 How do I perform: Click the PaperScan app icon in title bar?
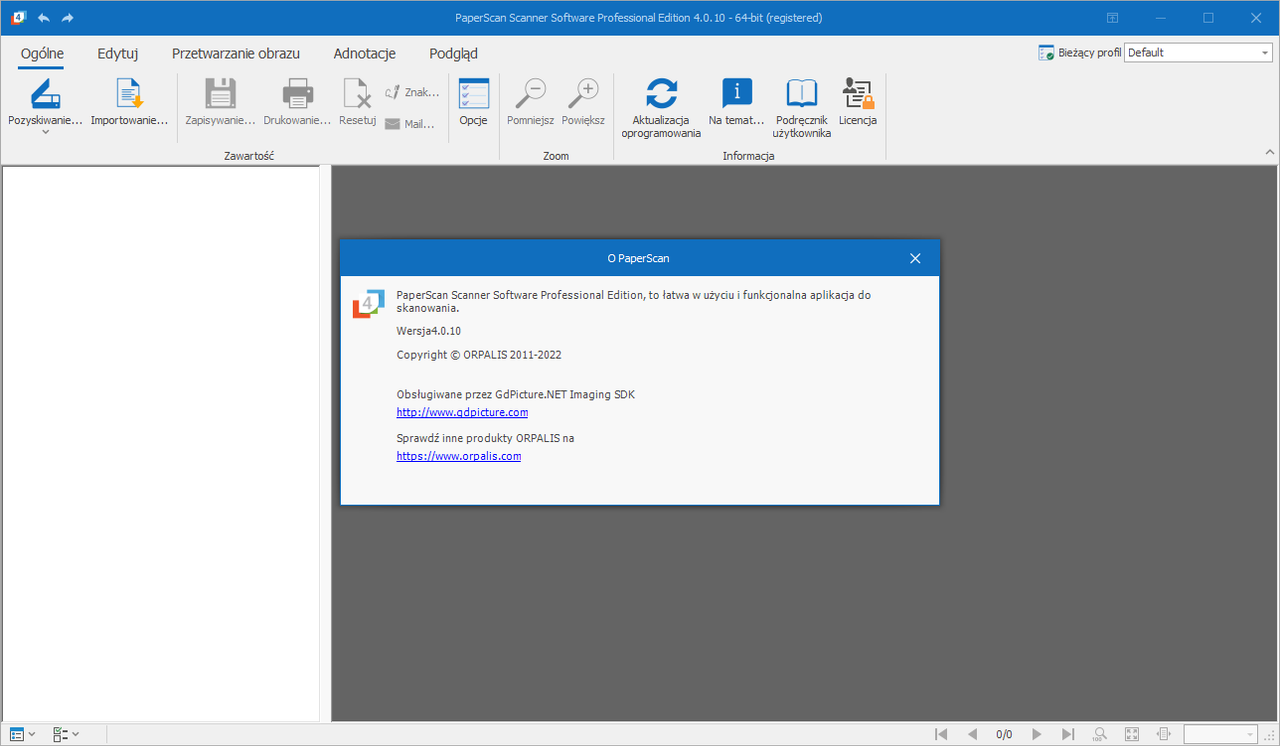(18, 18)
